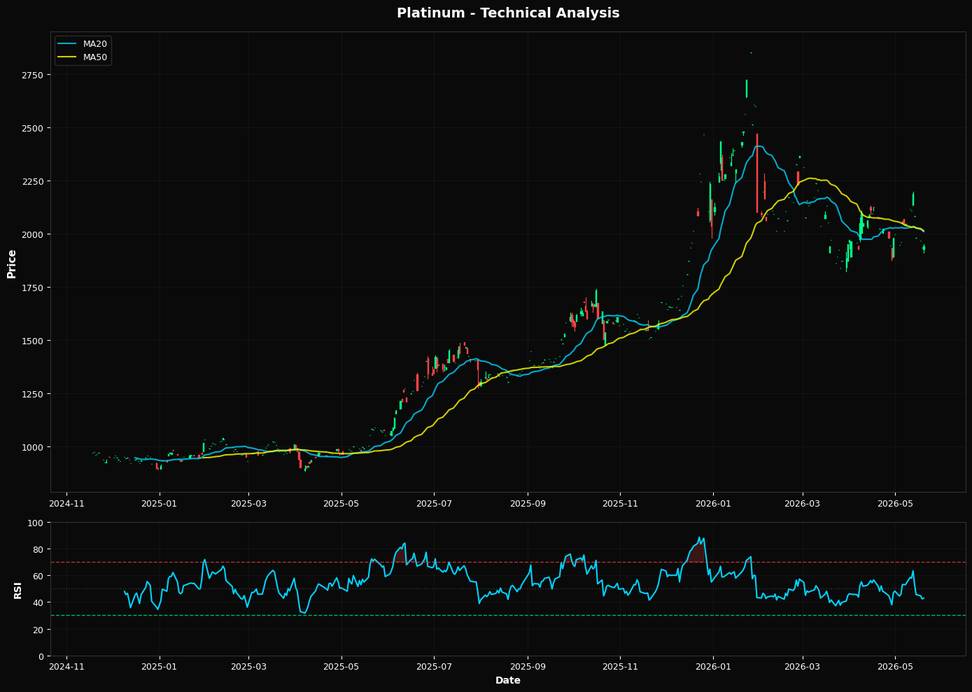The height and width of the screenshot is (692, 972).
Task: Click the 2025-03 label under the price chart
Action: [x=249, y=503]
